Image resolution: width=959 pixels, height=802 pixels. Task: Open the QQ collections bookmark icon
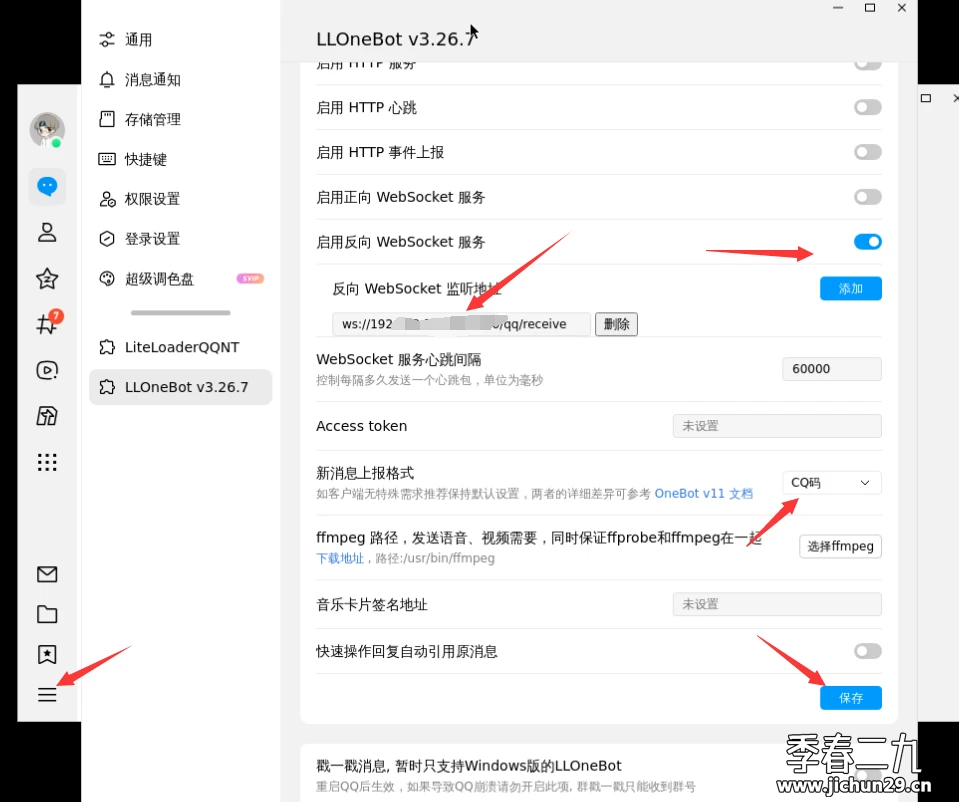[46, 654]
